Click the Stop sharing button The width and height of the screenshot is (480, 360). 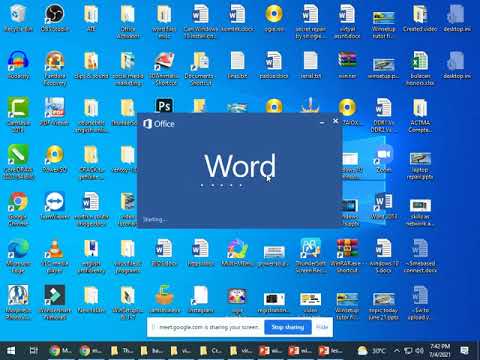tap(288, 327)
